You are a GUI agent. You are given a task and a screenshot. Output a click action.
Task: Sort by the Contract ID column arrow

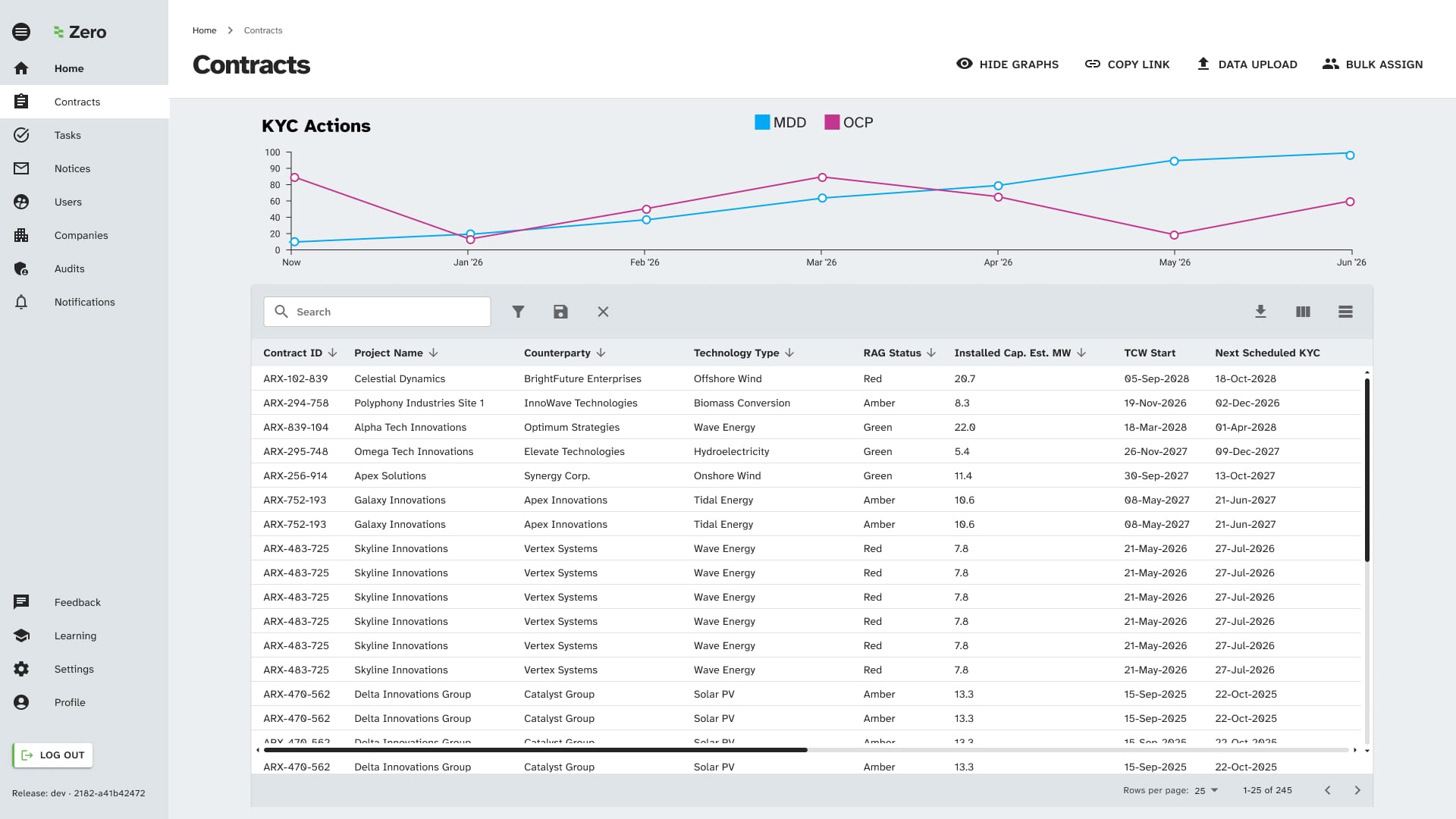333,353
